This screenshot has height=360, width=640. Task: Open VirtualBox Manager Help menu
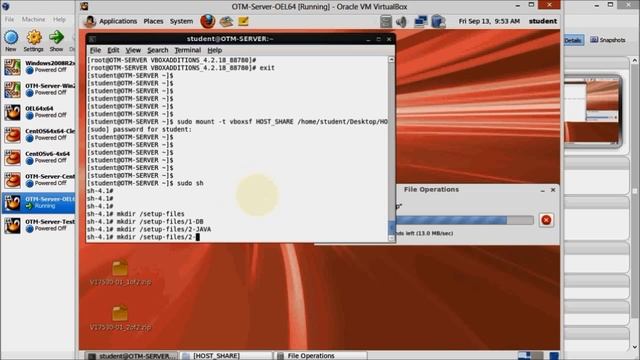coord(59,19)
